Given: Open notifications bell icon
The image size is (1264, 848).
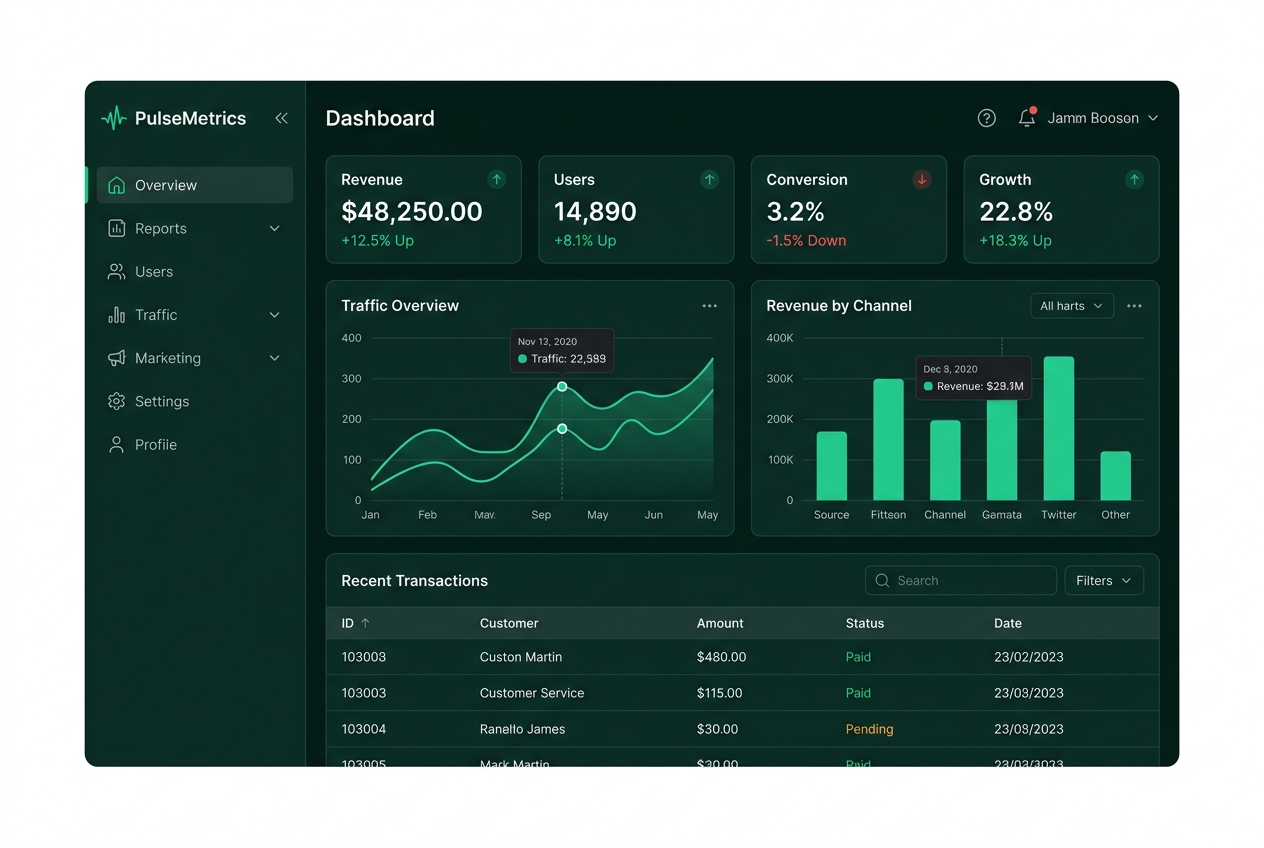Looking at the screenshot, I should (1027, 117).
